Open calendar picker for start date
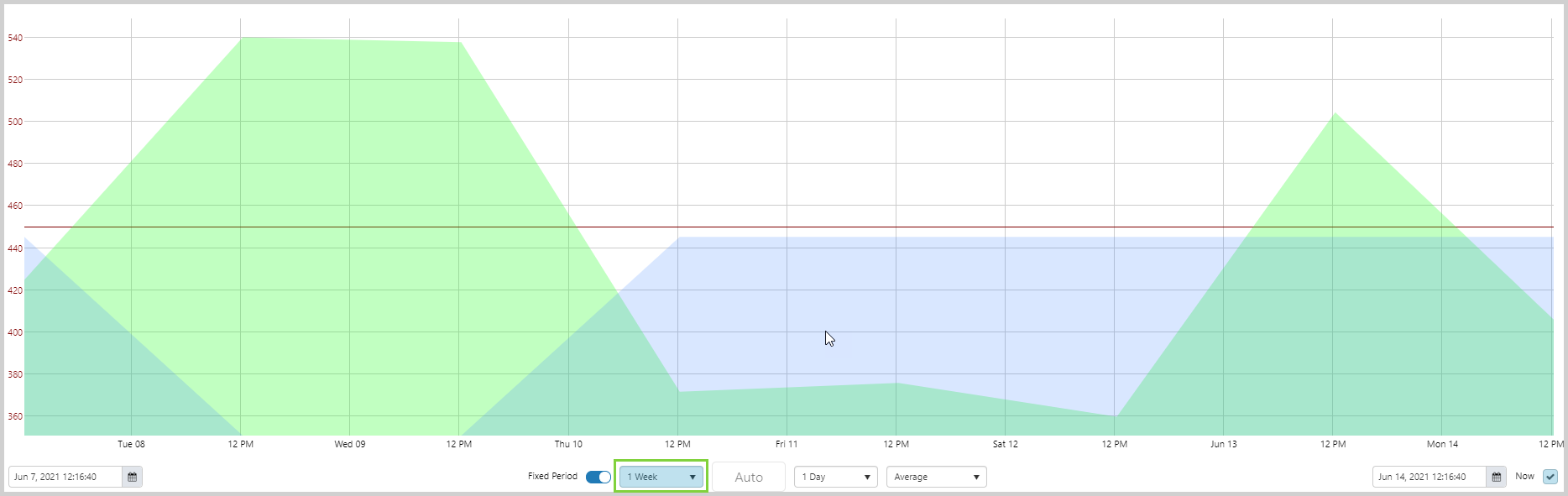 tap(133, 477)
